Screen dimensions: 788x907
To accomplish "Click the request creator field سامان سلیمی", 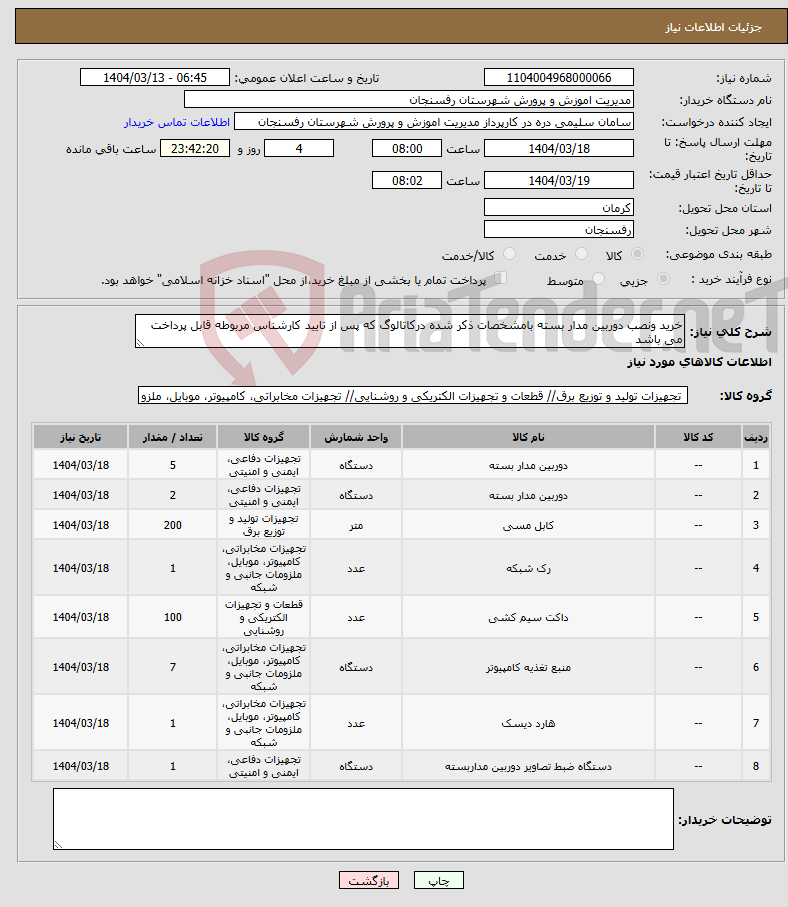I will pyautogui.click(x=434, y=121).
